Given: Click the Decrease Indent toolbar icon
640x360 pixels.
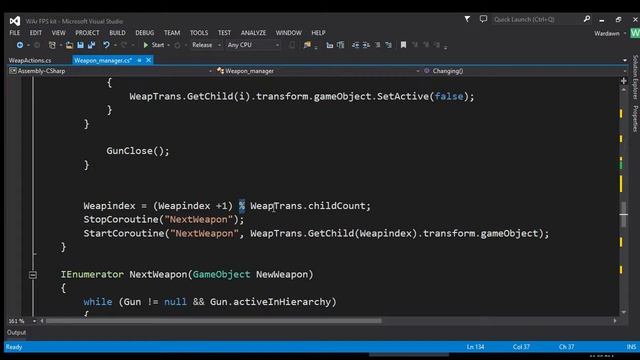Looking at the screenshot, I should click(356, 45).
